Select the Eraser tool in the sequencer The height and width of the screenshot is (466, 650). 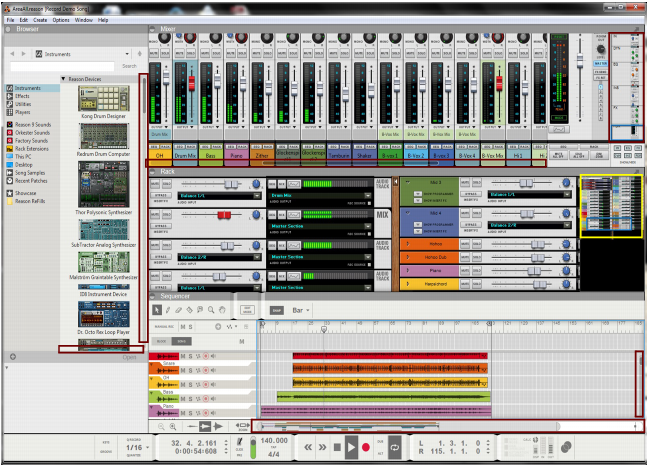click(x=180, y=311)
